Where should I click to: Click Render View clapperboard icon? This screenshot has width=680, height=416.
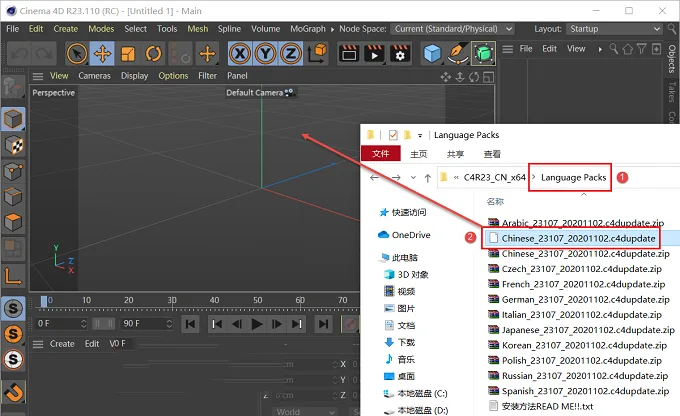[x=349, y=54]
